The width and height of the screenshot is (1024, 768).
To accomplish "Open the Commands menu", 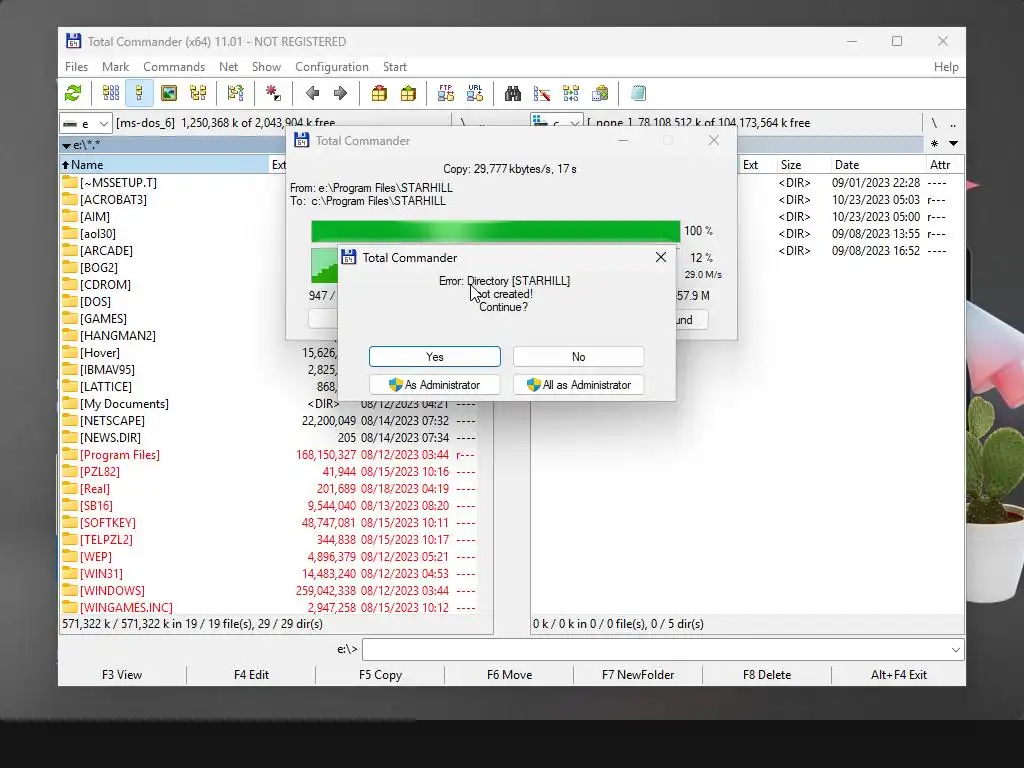I will (x=174, y=67).
